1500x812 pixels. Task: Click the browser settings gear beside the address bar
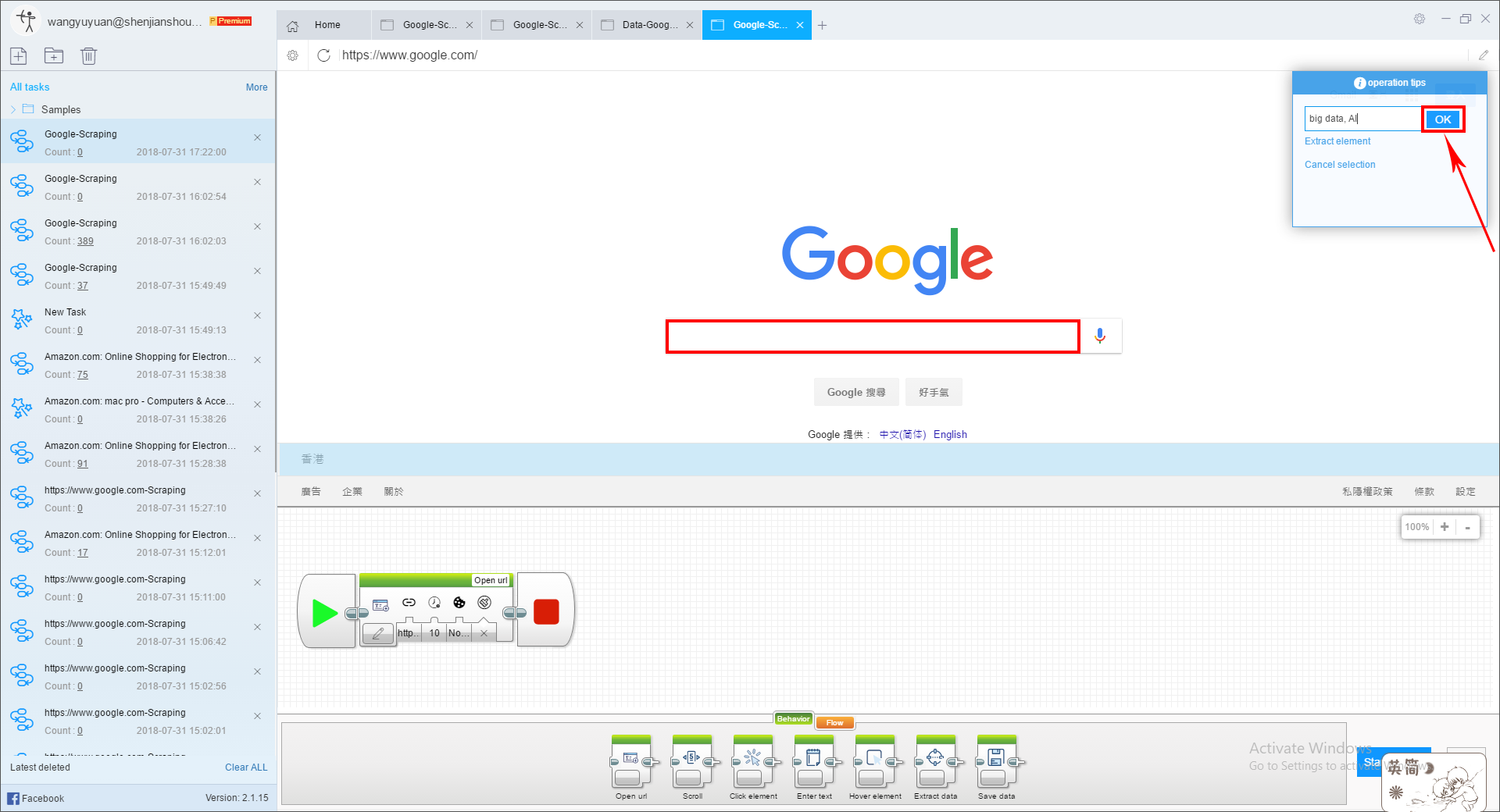tap(293, 55)
